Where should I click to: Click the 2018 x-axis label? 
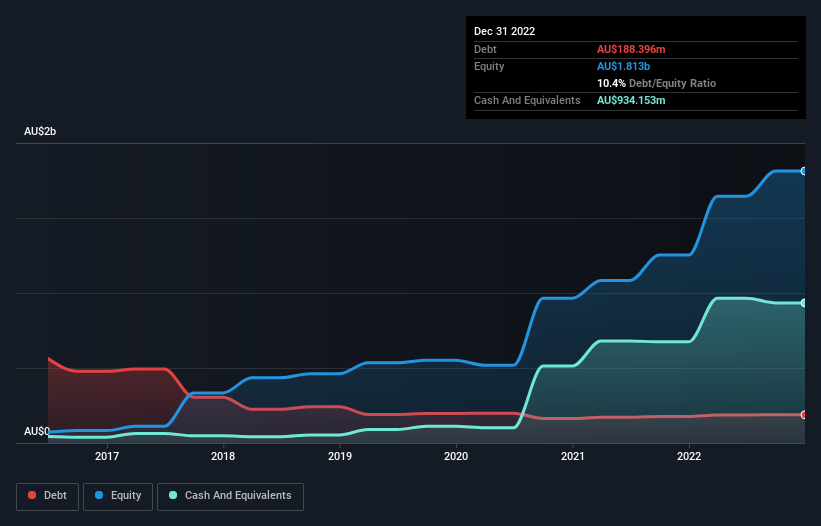point(223,456)
